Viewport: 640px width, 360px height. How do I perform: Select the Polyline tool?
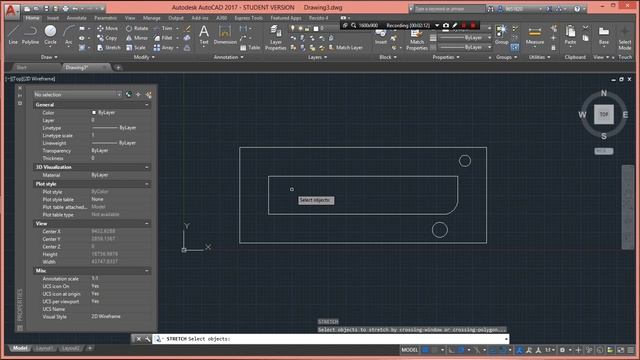click(30, 34)
